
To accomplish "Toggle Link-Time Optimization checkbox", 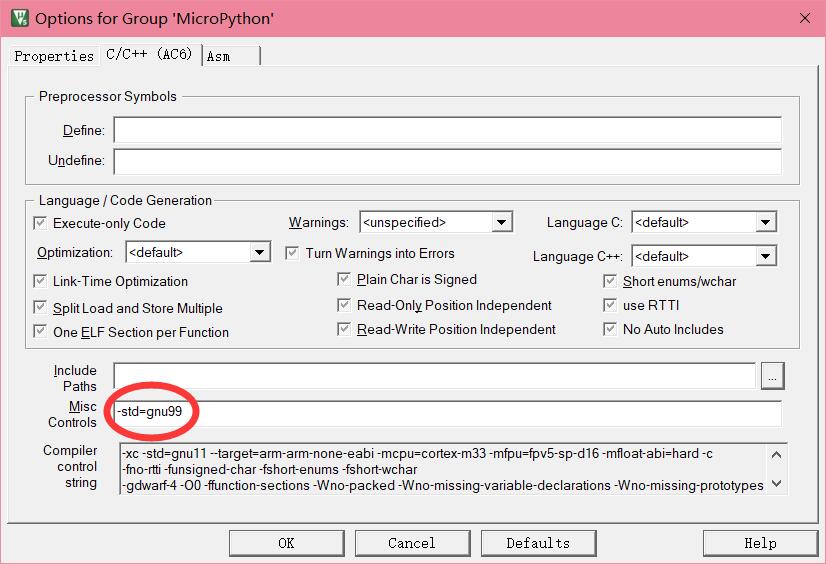I will coord(41,281).
